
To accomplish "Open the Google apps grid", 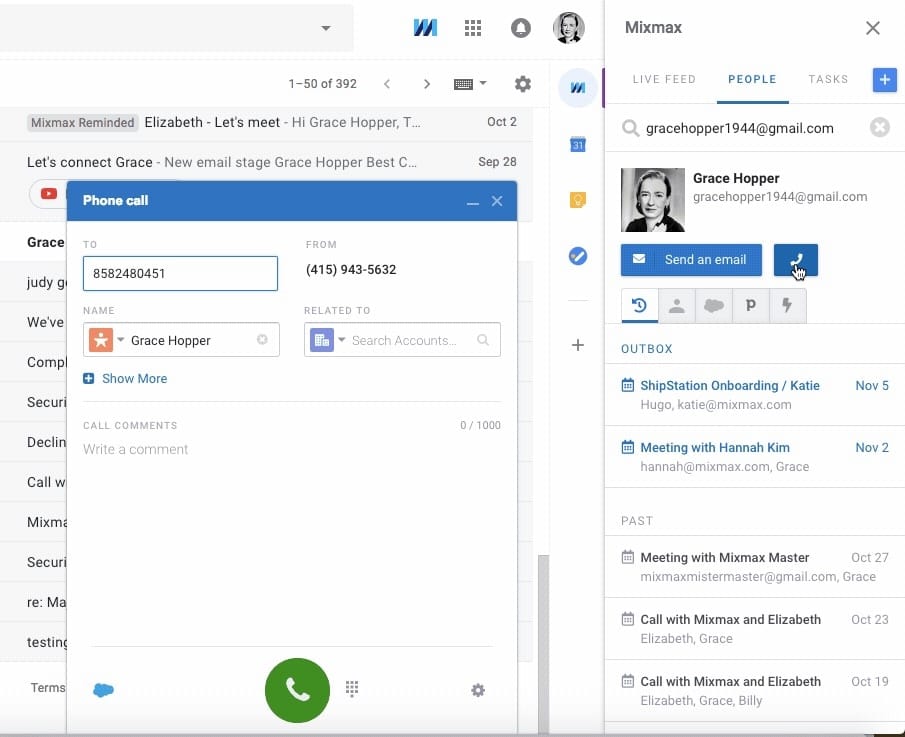I will coord(473,27).
